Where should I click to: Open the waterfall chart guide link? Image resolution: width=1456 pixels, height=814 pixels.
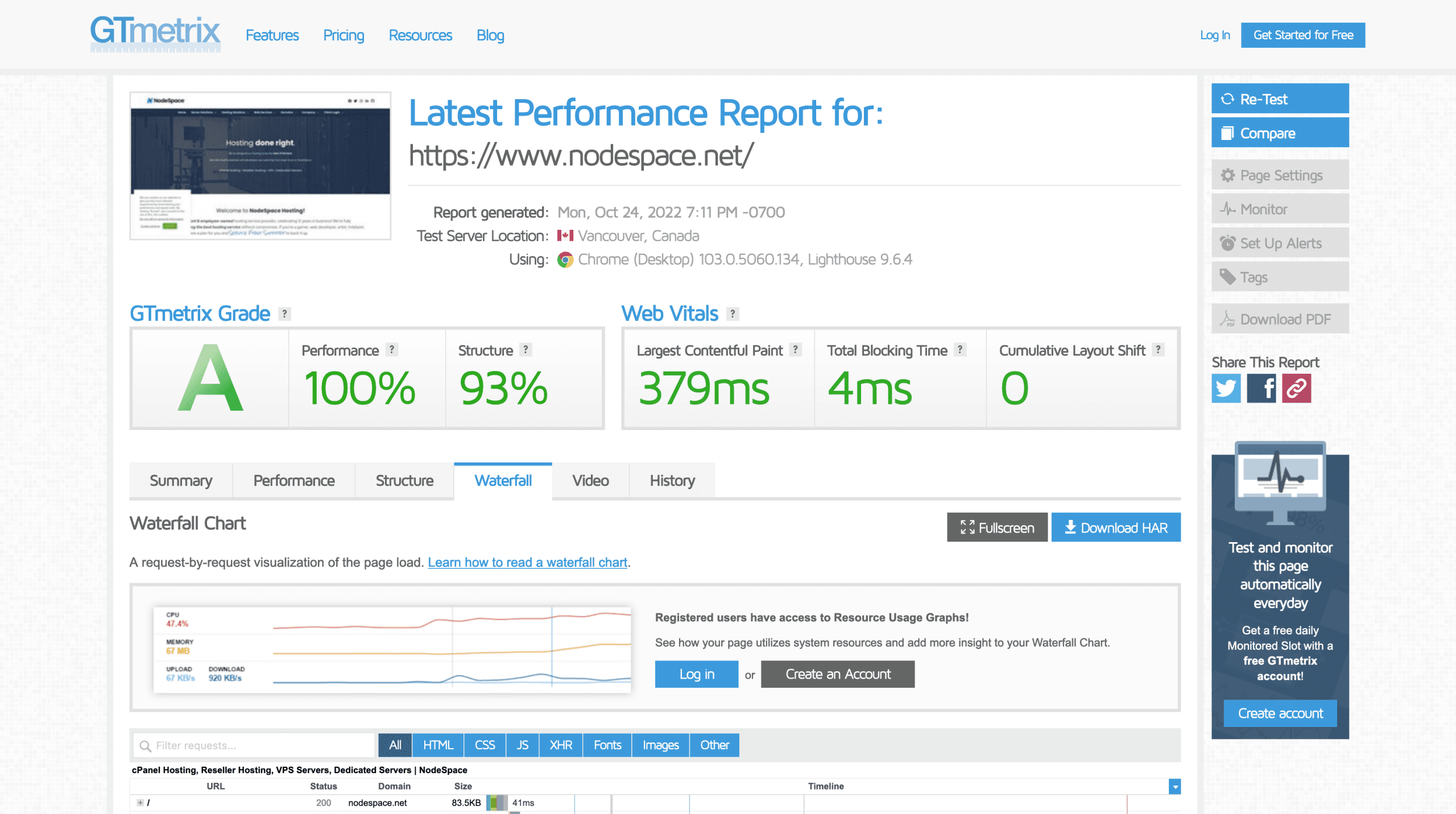point(527,563)
